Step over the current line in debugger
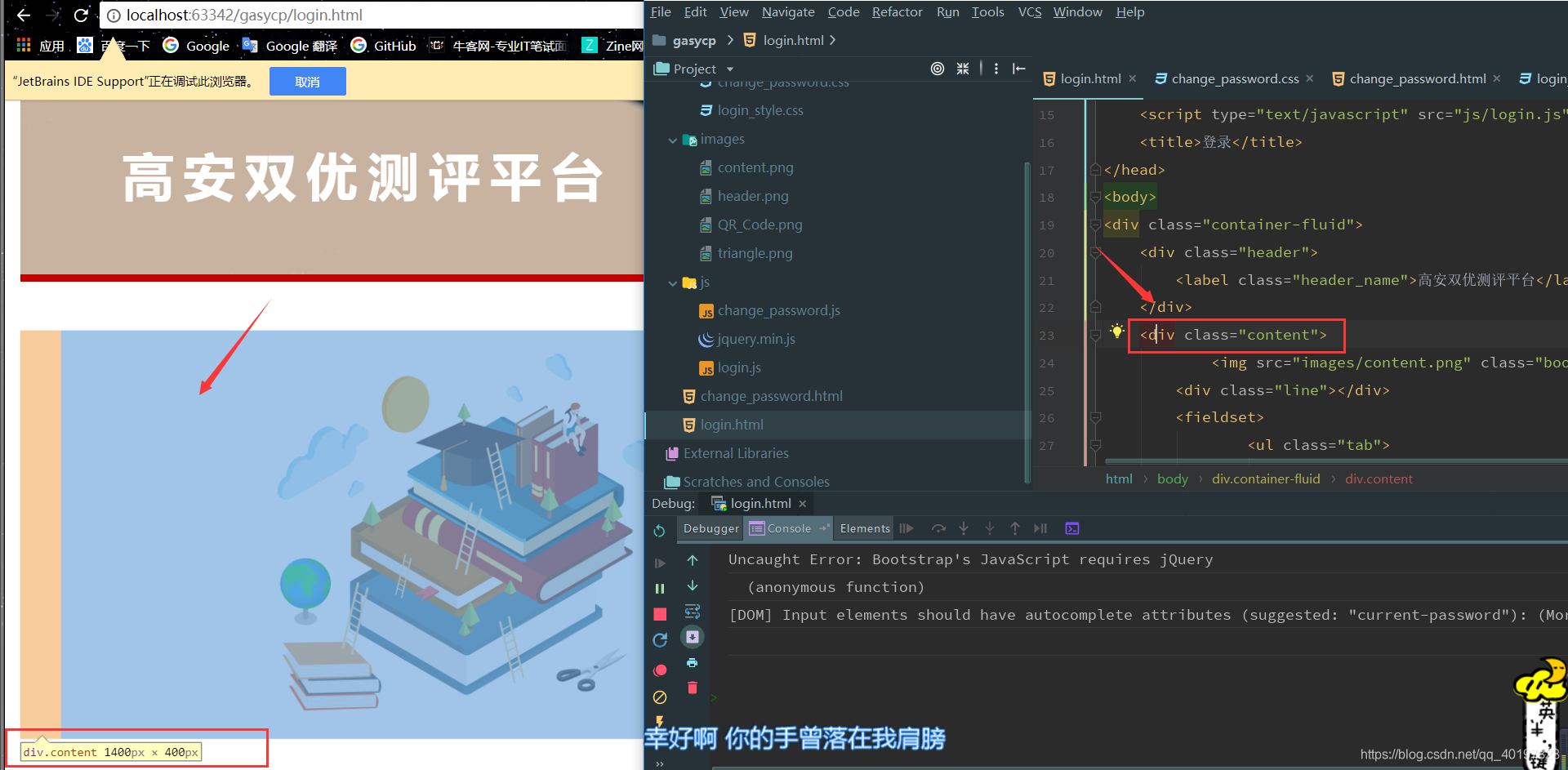The image size is (1568, 770). (939, 529)
